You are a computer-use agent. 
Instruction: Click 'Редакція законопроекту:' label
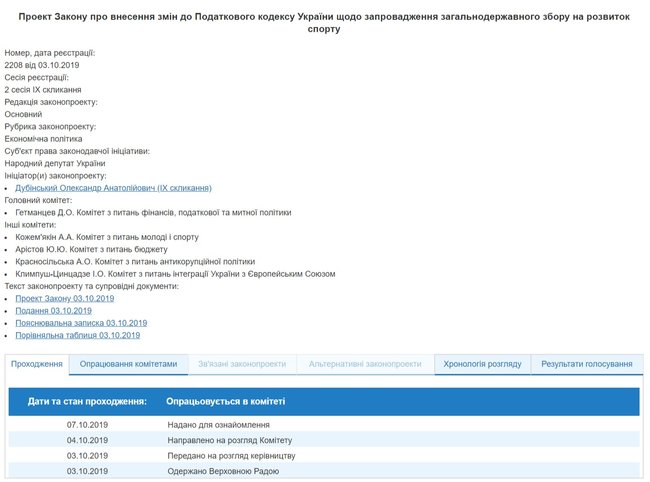[x=51, y=102]
